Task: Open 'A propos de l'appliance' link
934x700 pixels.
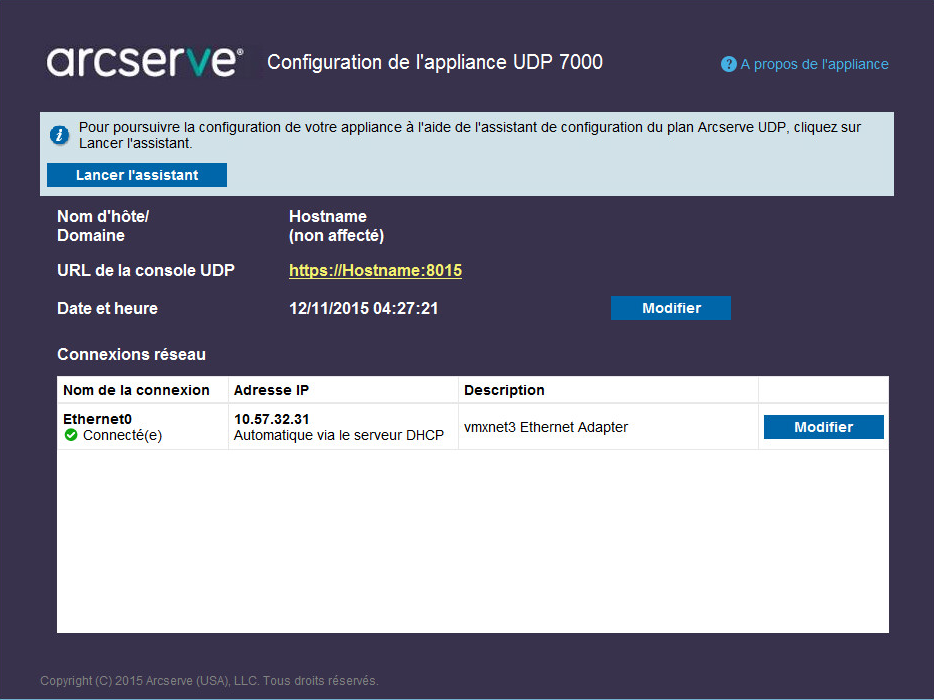Action: tap(814, 64)
